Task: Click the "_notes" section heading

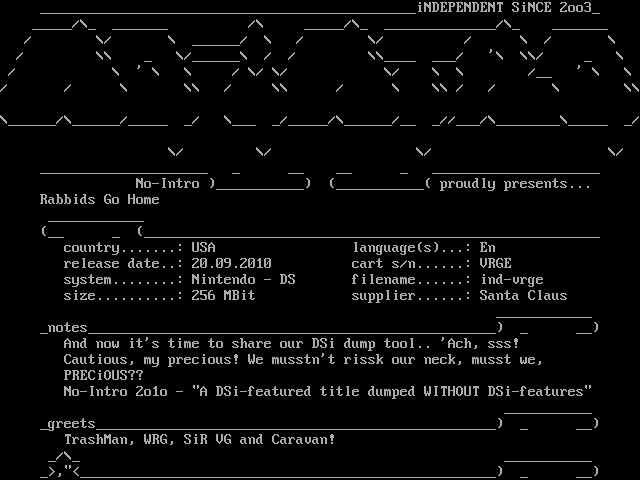Action: click(x=64, y=328)
